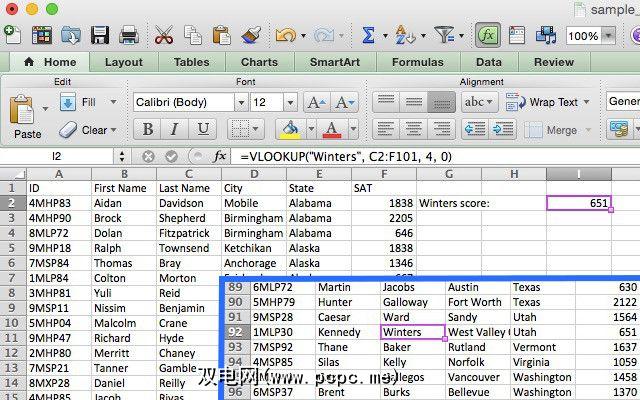
Task: Toggle Underline formatting
Action: click(204, 129)
